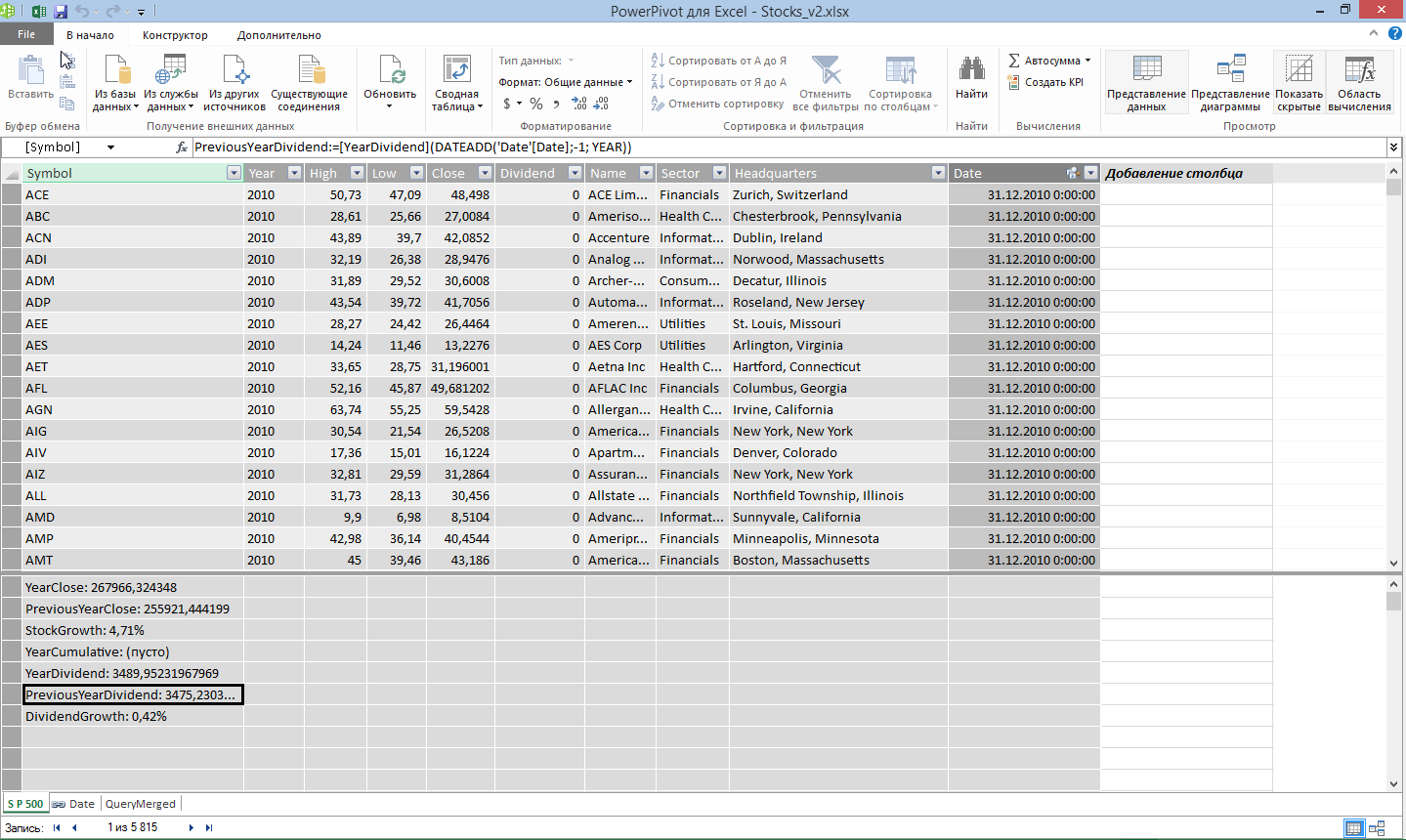Switch to the Конструктор ribbon tab
The height and width of the screenshot is (840, 1406).
point(175,35)
